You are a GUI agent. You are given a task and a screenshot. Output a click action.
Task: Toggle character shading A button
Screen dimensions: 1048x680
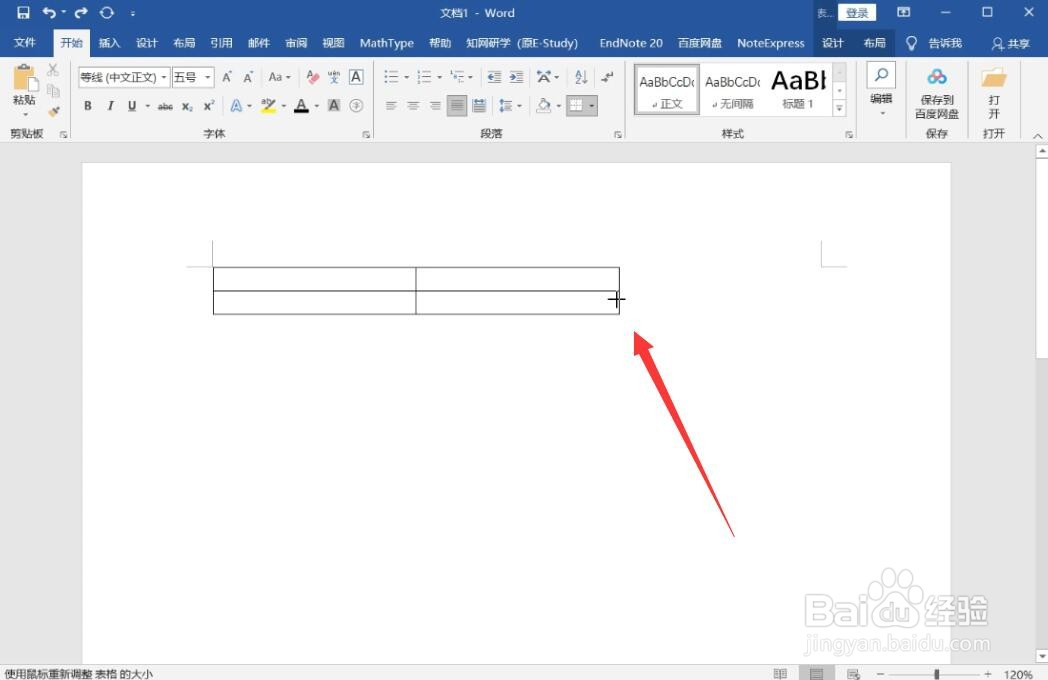[x=334, y=106]
